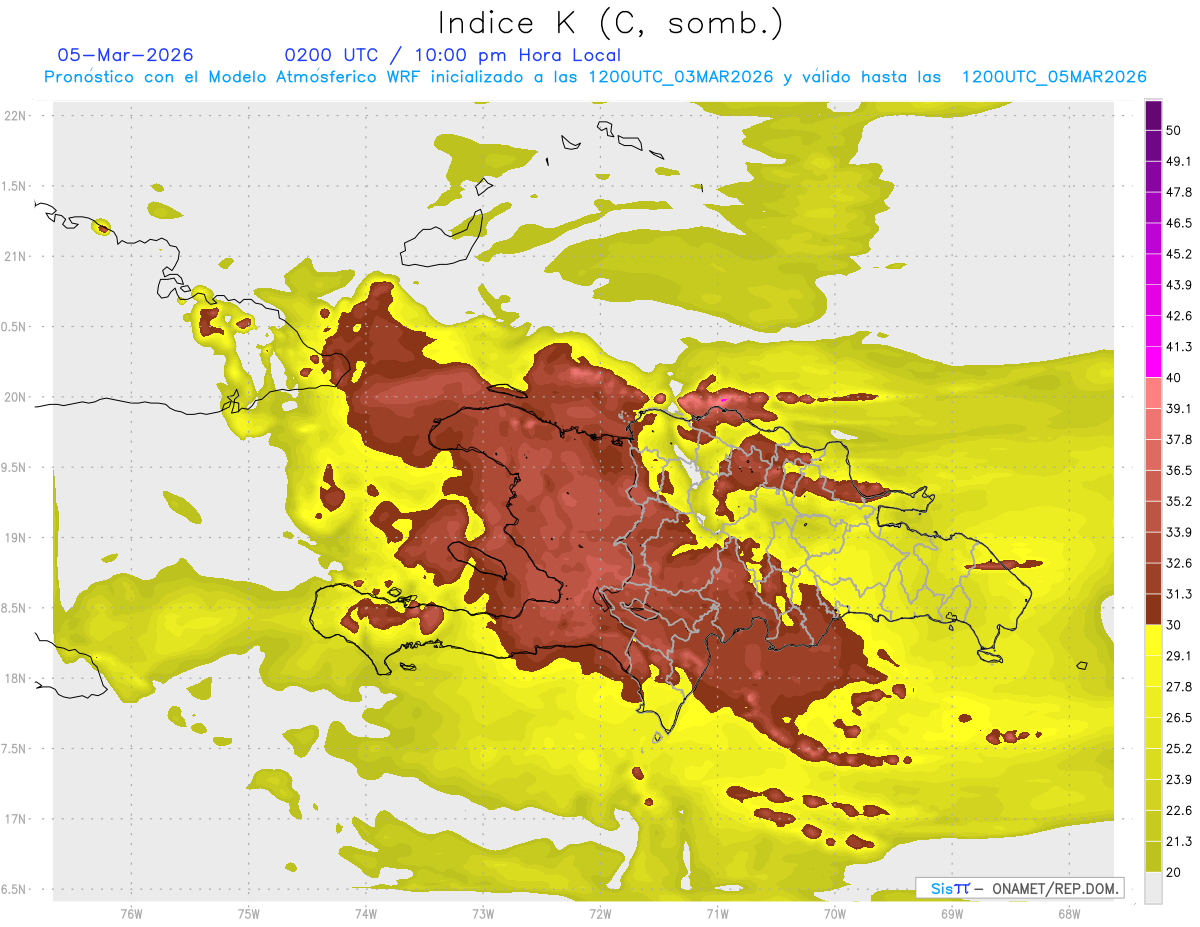Click the colorbar value '46.5'

pos(1179,223)
